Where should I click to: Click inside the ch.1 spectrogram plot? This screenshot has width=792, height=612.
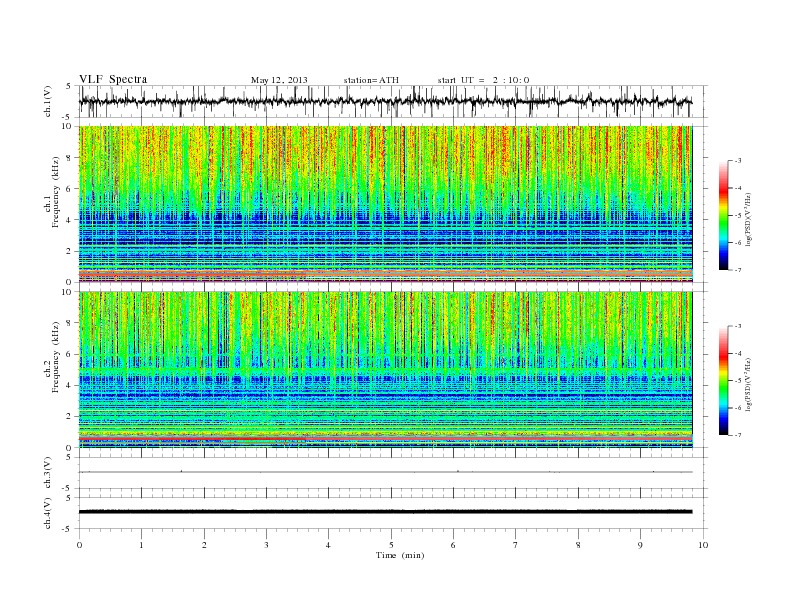(385, 204)
